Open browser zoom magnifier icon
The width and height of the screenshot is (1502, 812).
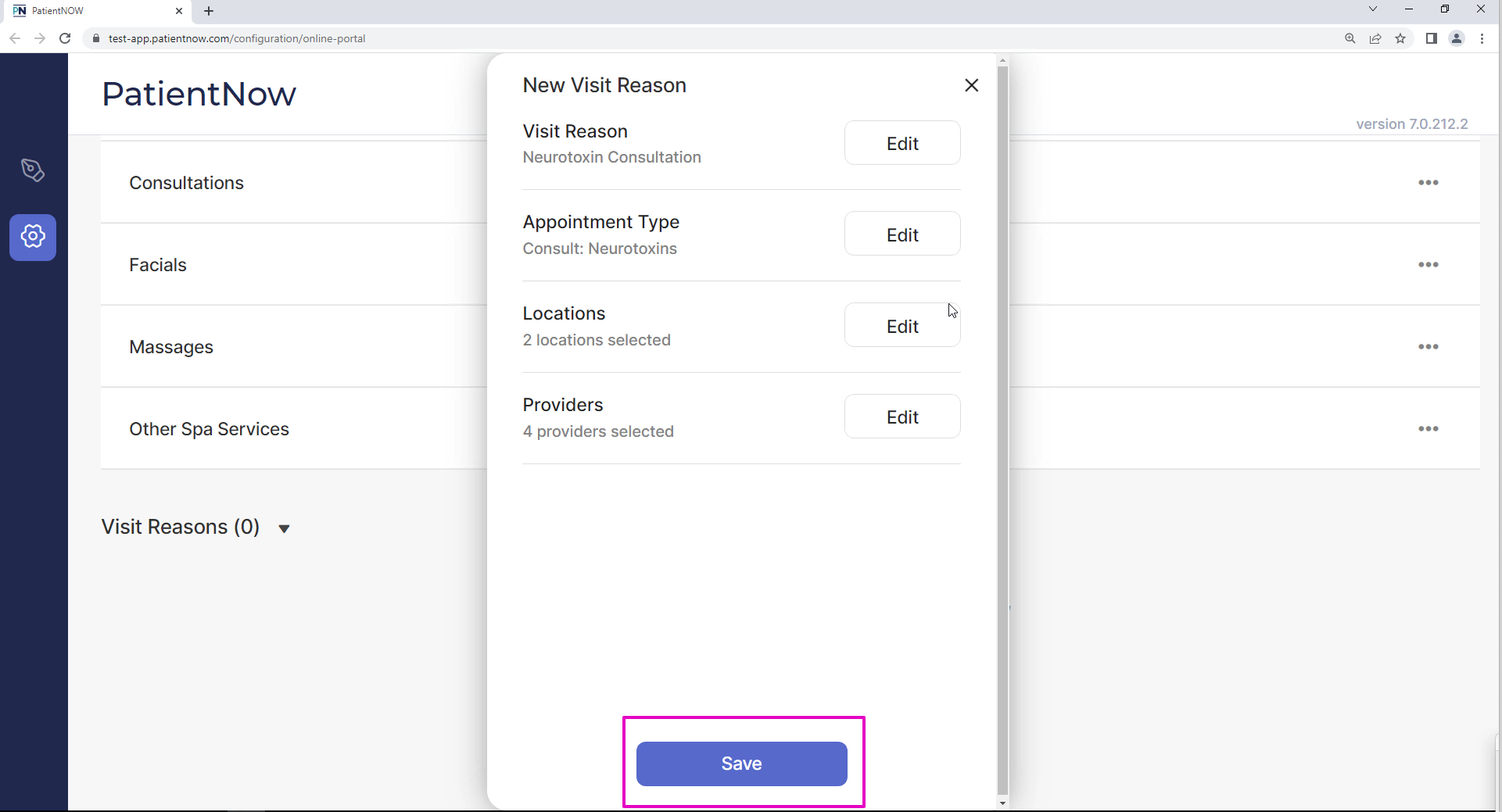click(1350, 38)
